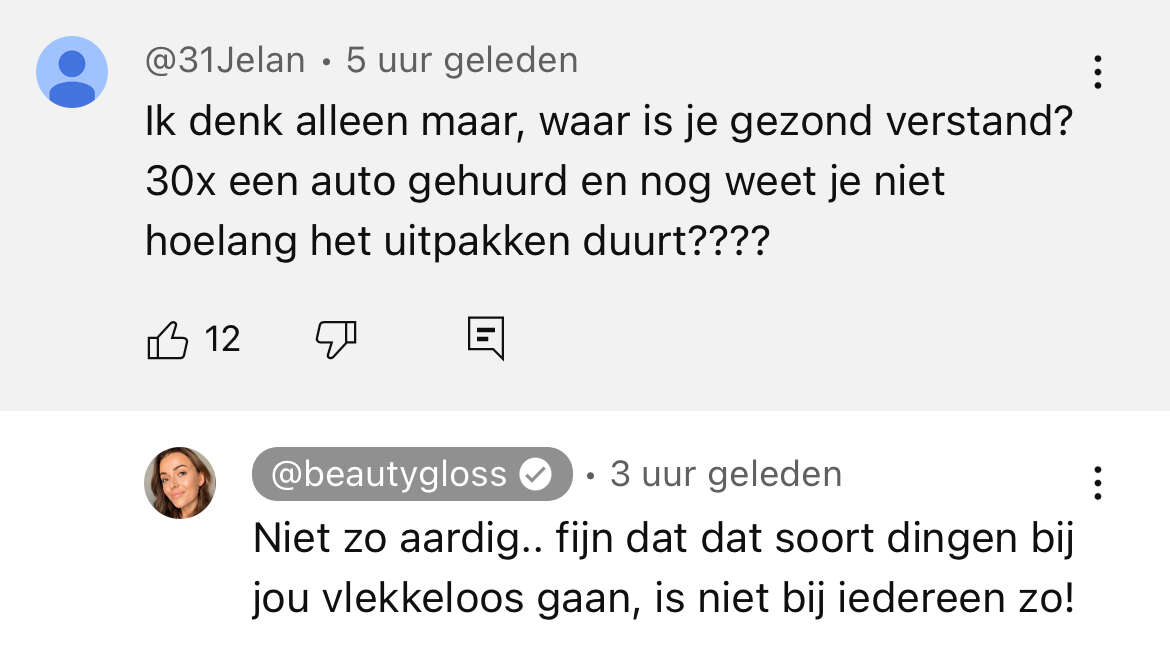Viewport: 1170px width, 650px height.
Task: Tap the words "is niet bij iedereen zo!"
Action: tap(866, 598)
